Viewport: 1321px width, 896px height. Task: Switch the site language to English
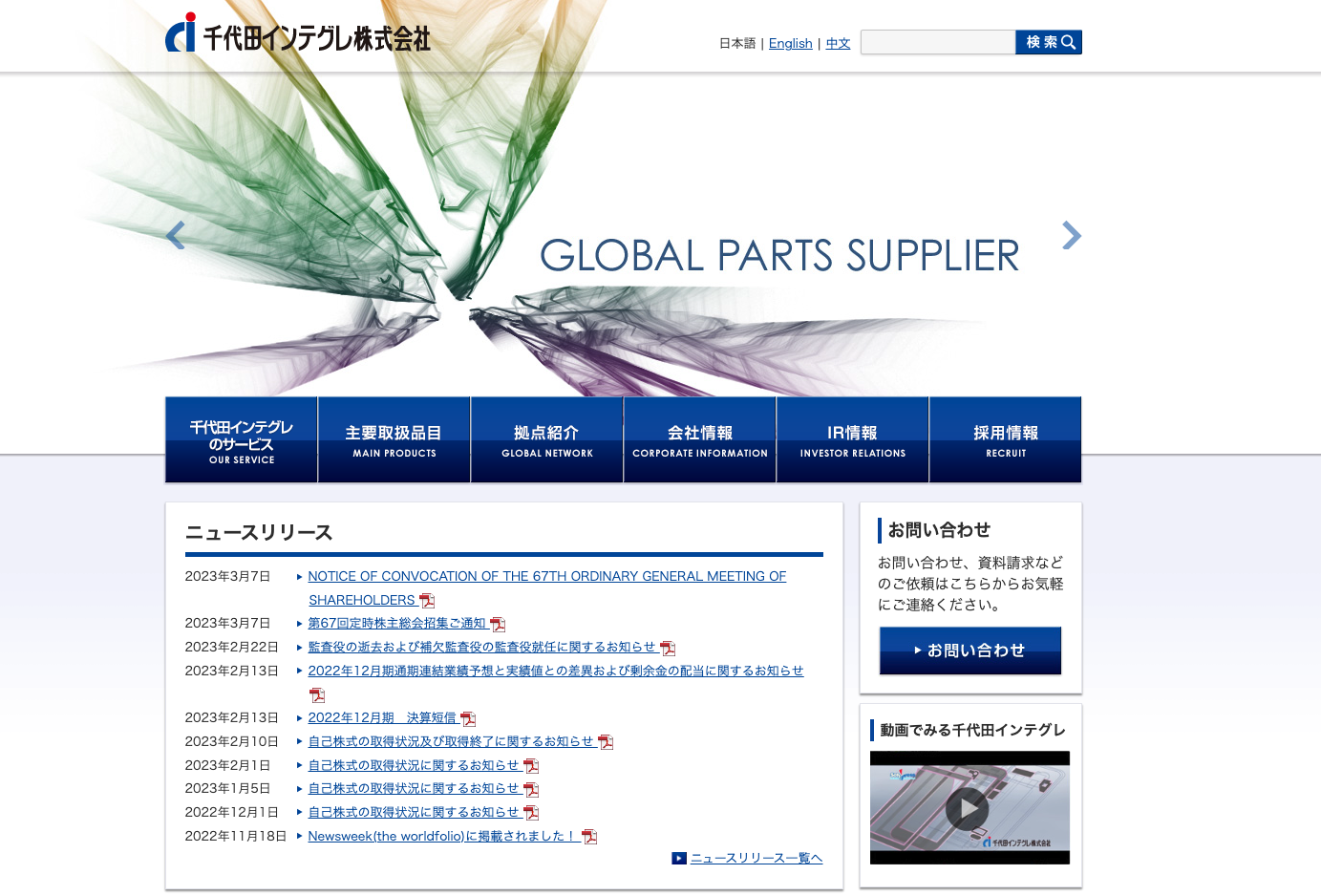(x=790, y=44)
